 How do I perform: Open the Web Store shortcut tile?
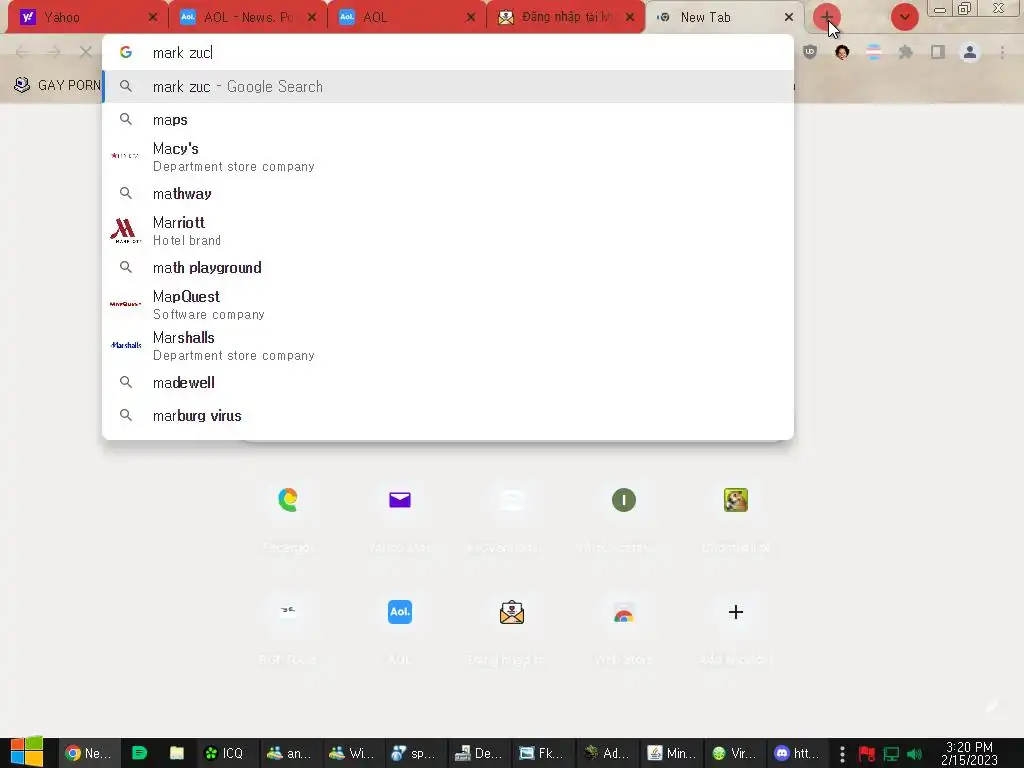(624, 612)
